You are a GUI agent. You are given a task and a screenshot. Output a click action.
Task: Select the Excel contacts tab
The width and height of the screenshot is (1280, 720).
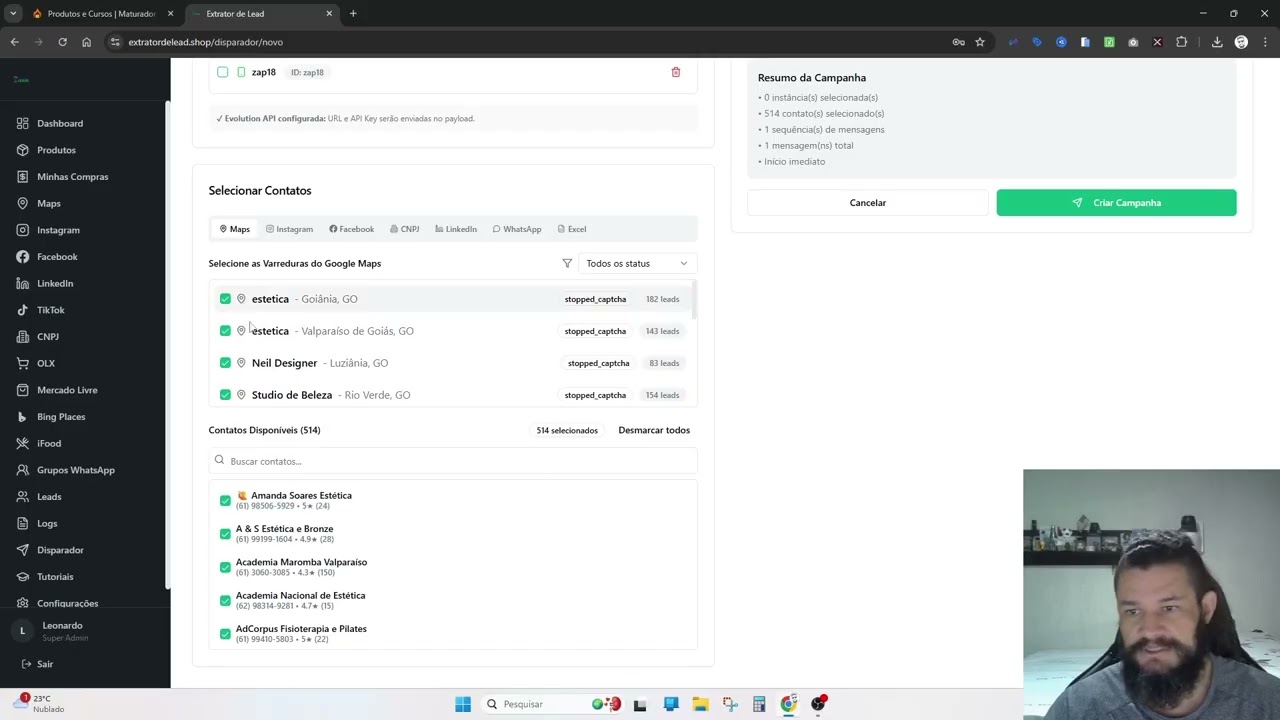pyautogui.click(x=572, y=229)
